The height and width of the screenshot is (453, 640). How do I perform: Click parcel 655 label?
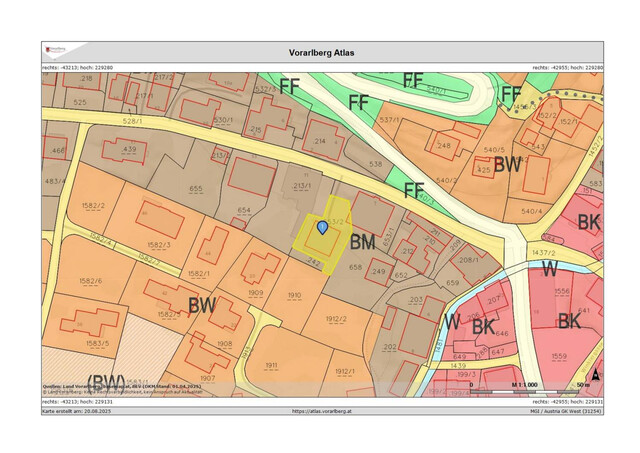pos(196,188)
